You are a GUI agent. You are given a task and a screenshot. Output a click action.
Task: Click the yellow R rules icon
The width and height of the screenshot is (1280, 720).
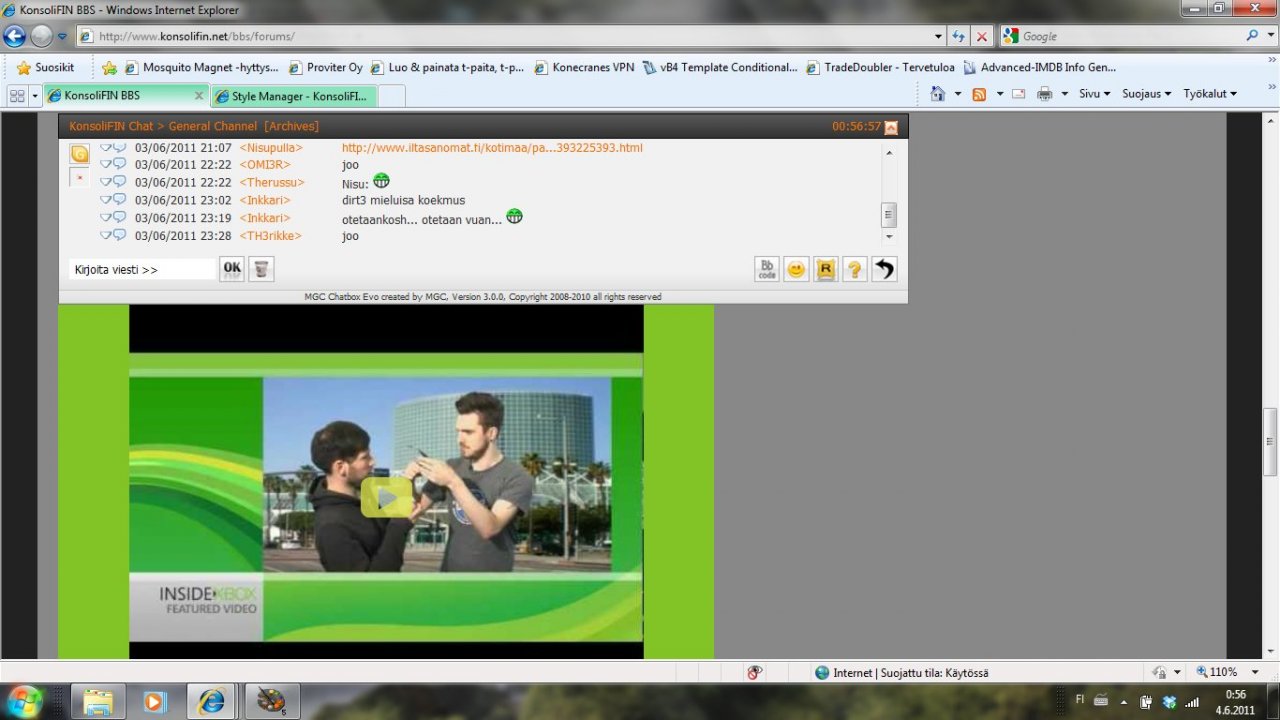click(x=825, y=269)
